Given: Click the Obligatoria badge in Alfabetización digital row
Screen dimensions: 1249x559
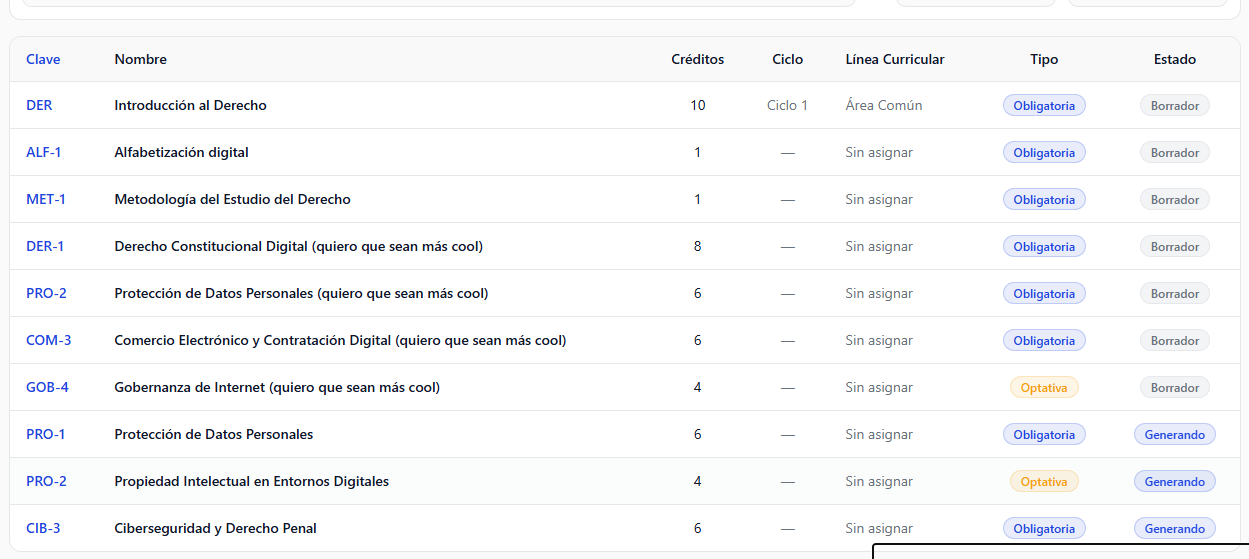Looking at the screenshot, I should tap(1044, 152).
